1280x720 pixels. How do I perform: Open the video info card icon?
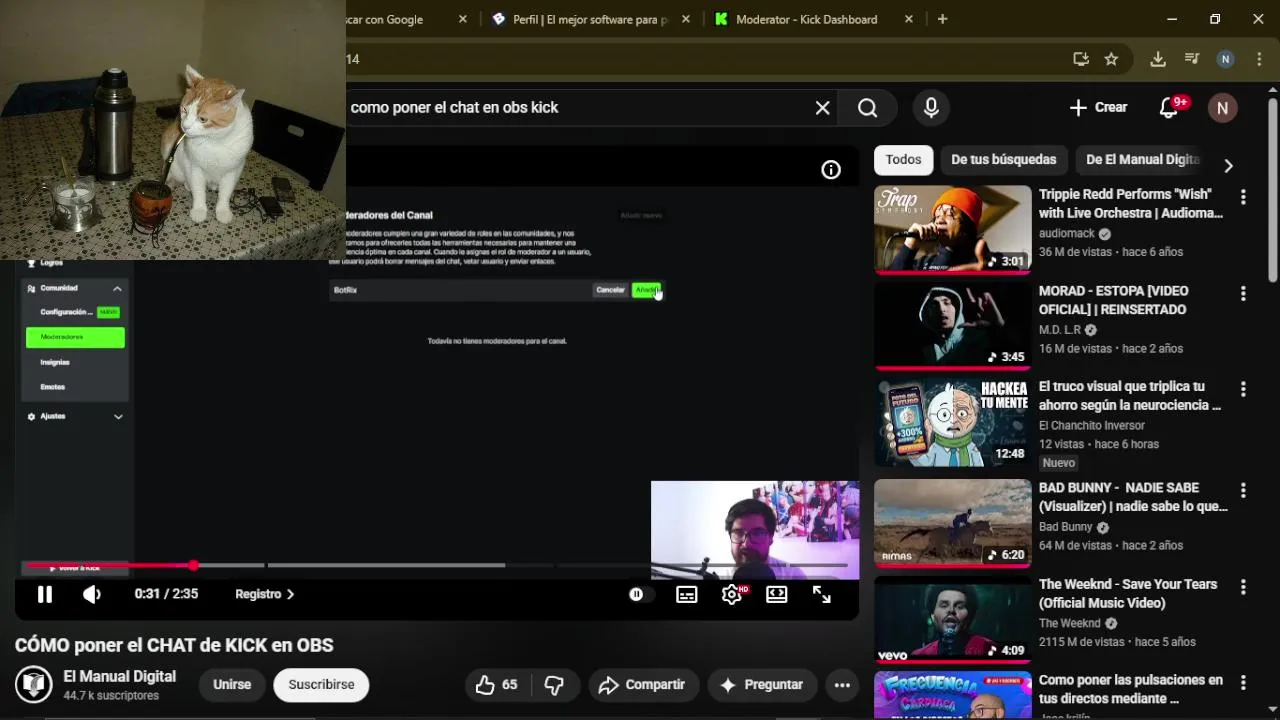(x=831, y=170)
